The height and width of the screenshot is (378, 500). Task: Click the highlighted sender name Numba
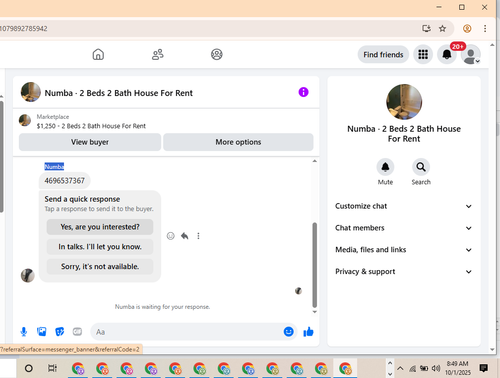(x=54, y=166)
